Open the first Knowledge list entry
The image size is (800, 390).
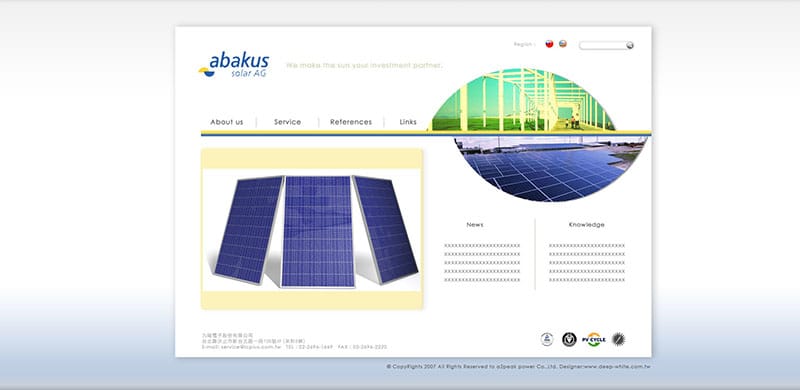[x=587, y=246]
